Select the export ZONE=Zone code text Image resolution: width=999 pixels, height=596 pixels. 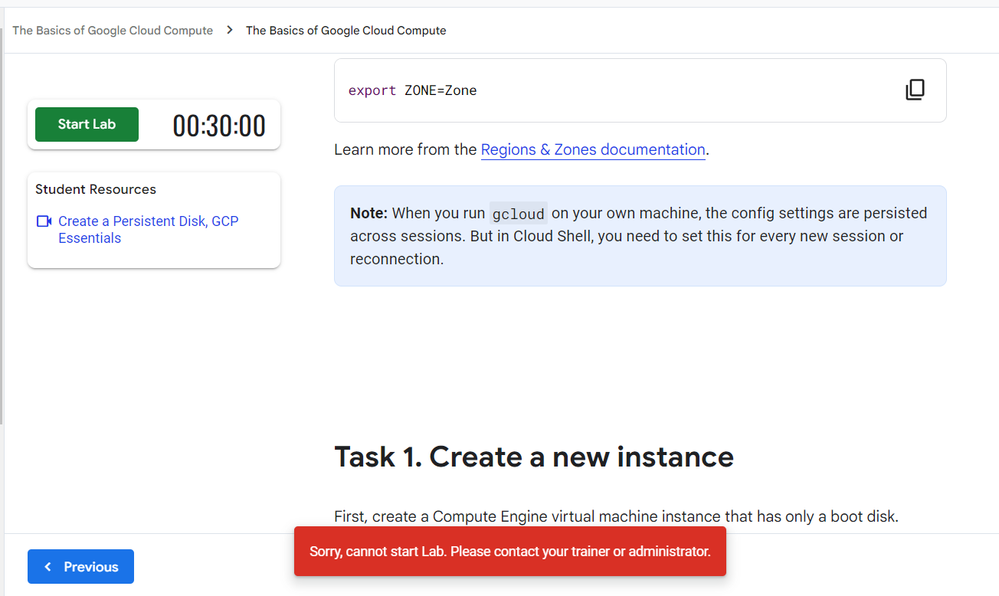tap(412, 91)
